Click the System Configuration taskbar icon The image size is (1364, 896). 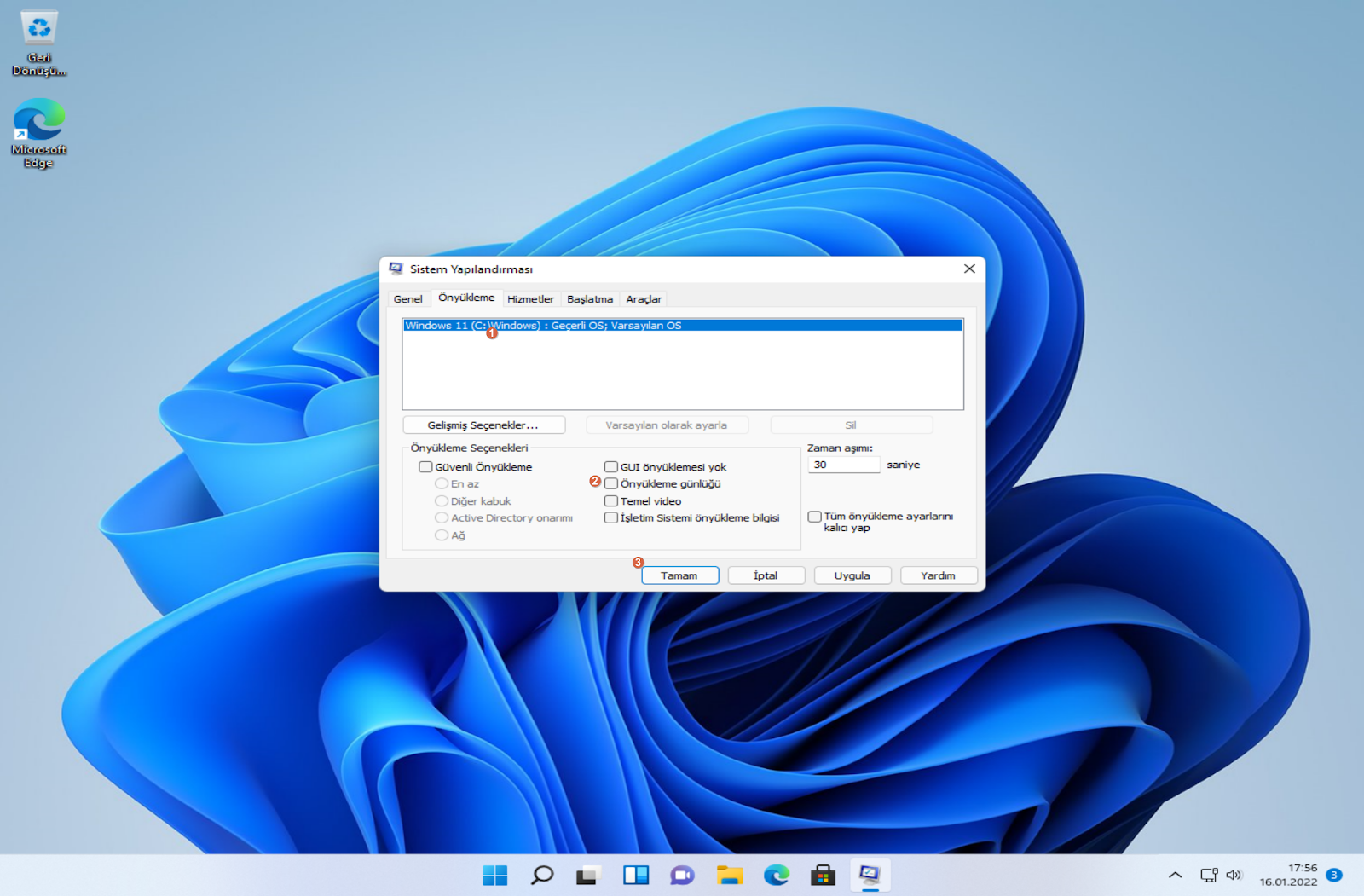click(x=870, y=875)
